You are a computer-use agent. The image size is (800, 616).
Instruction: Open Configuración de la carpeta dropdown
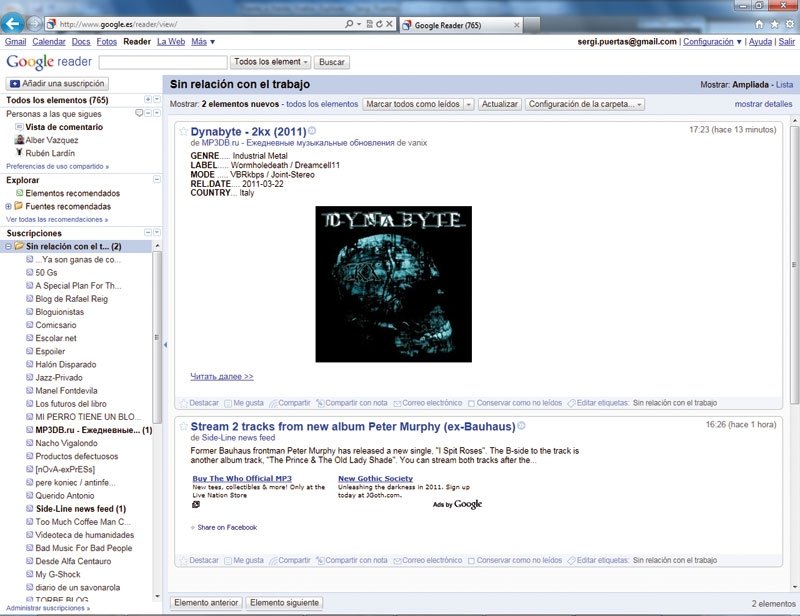tap(585, 104)
